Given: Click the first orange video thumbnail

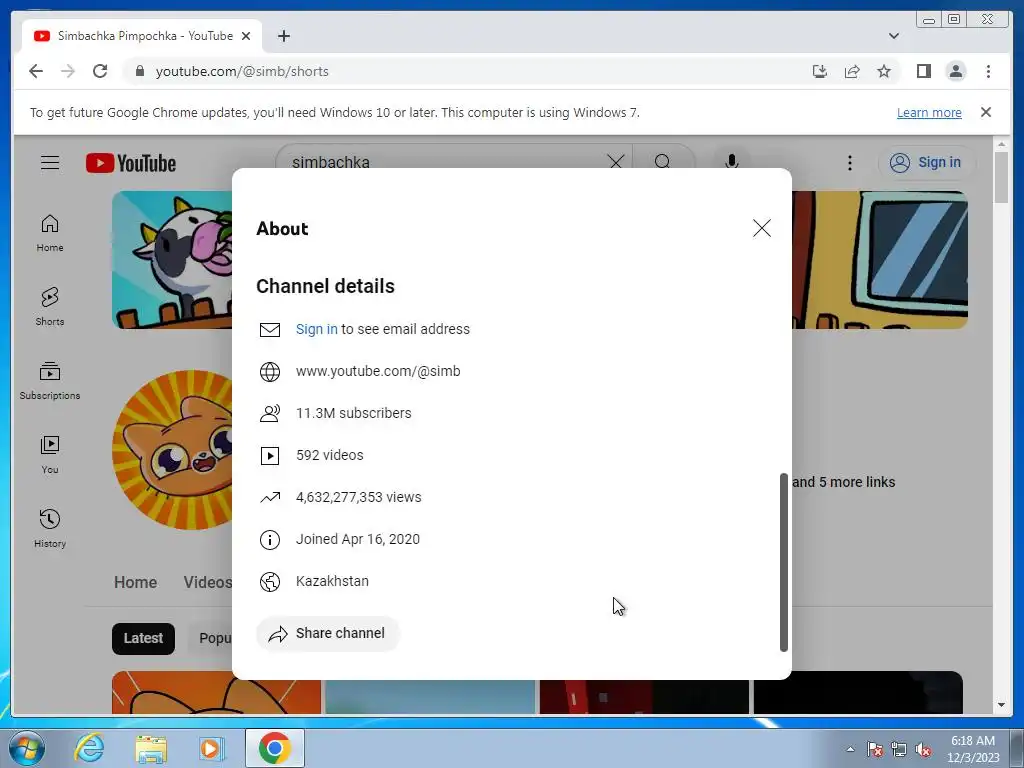Looking at the screenshot, I should 216,692.
